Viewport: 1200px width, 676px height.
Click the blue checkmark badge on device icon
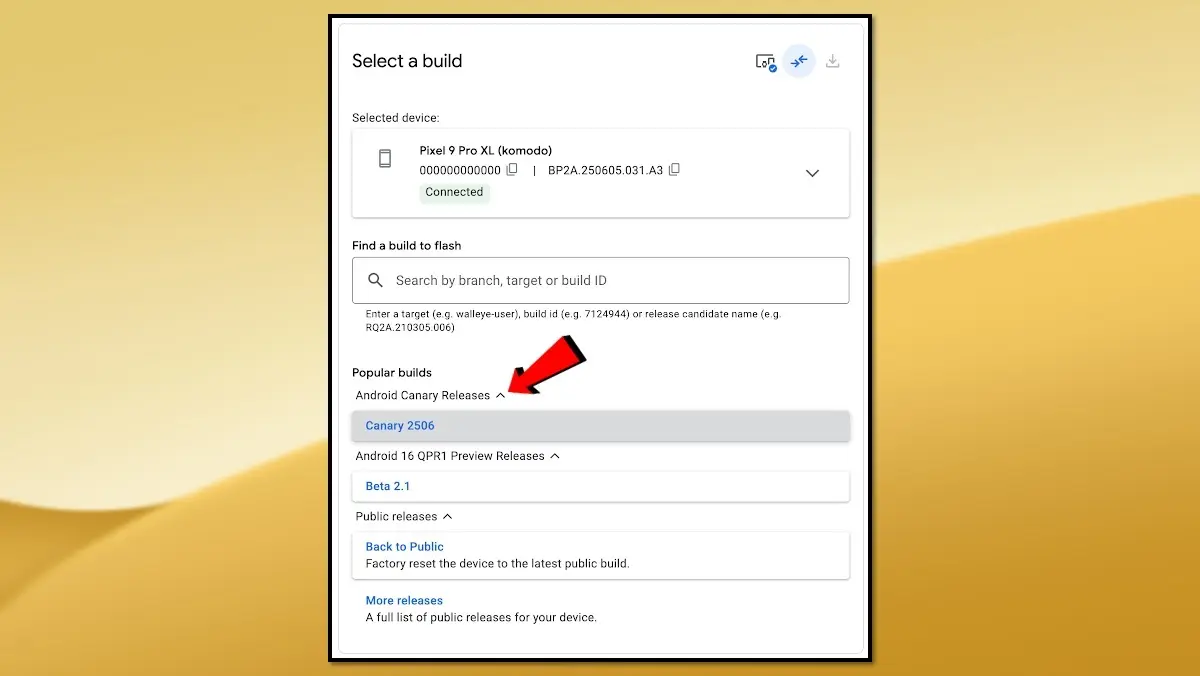772,67
